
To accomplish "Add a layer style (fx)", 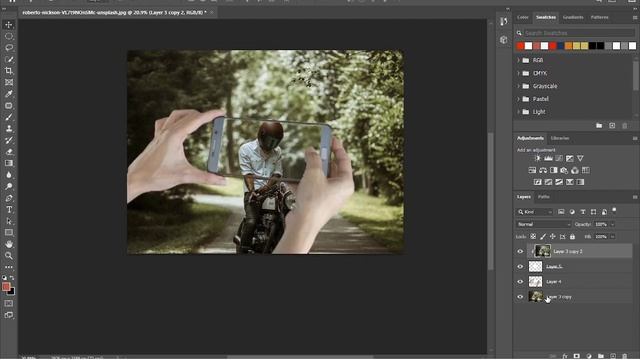I will pyautogui.click(x=565, y=356).
